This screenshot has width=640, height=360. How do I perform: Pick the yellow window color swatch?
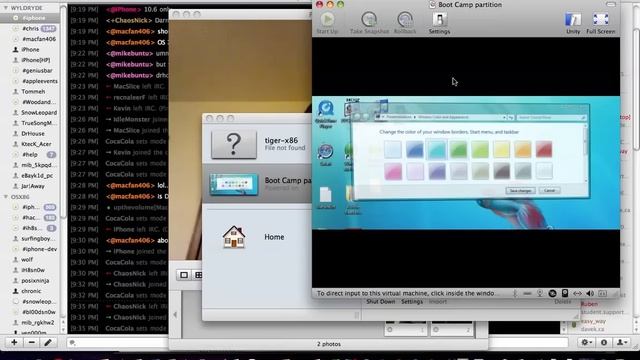click(x=501, y=149)
